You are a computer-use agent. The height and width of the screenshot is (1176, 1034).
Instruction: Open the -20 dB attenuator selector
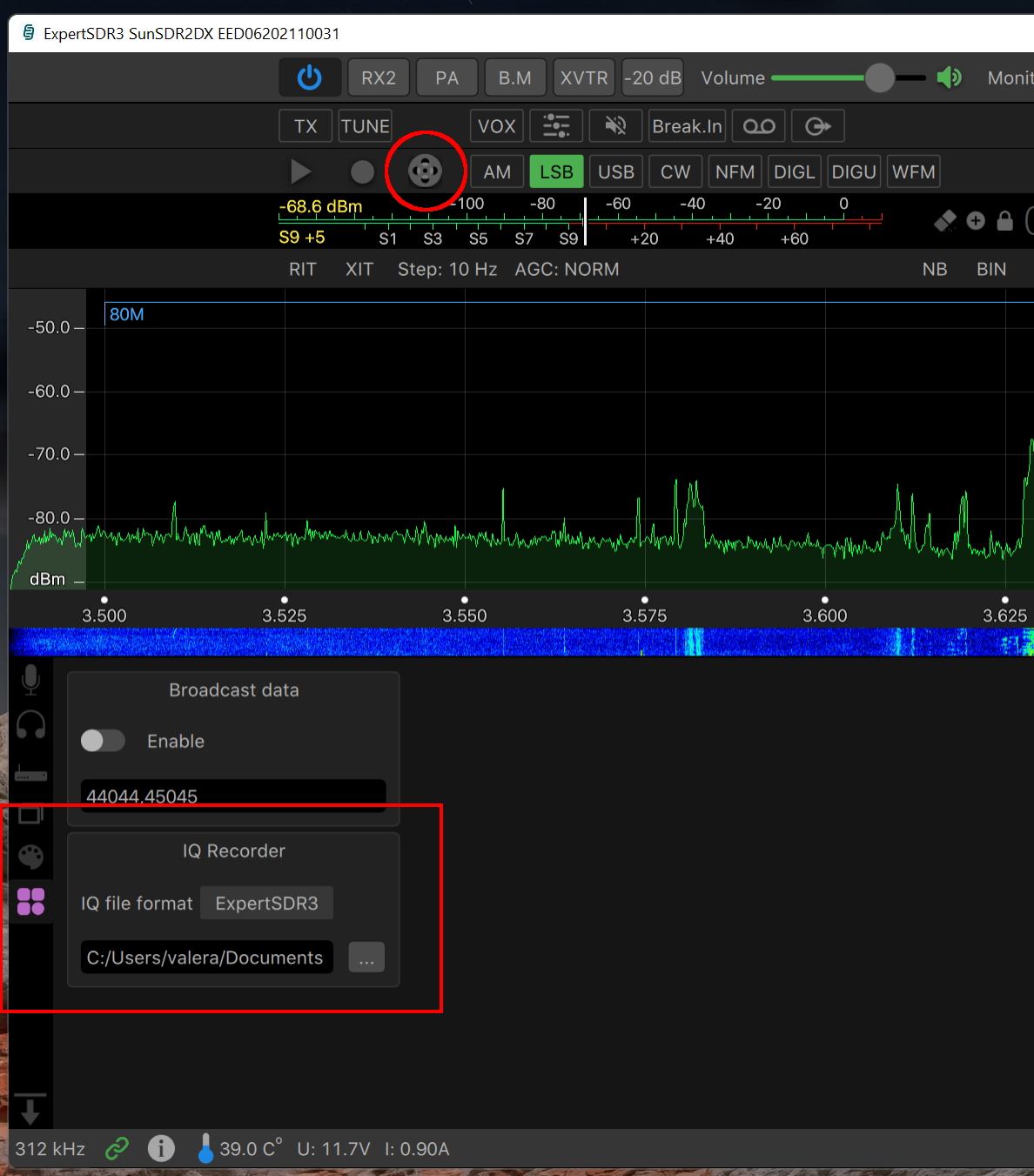click(x=653, y=77)
